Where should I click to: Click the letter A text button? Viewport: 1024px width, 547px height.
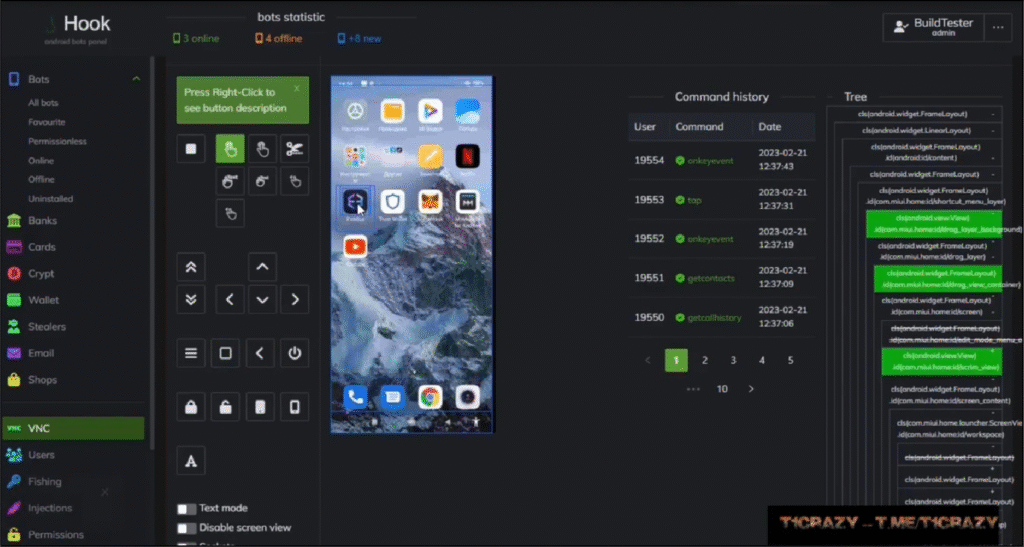tap(191, 460)
